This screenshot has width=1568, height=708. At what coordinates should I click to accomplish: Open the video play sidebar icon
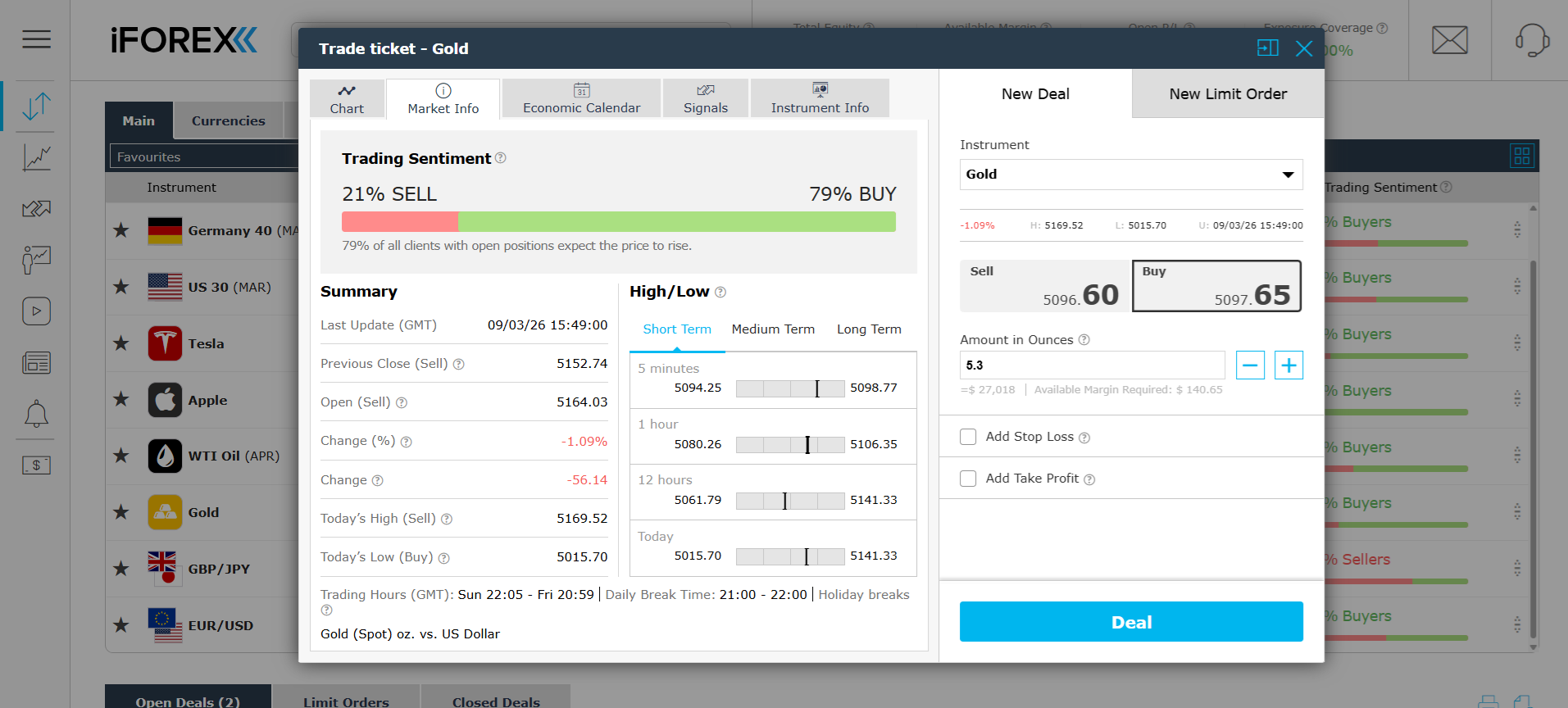coord(36,311)
